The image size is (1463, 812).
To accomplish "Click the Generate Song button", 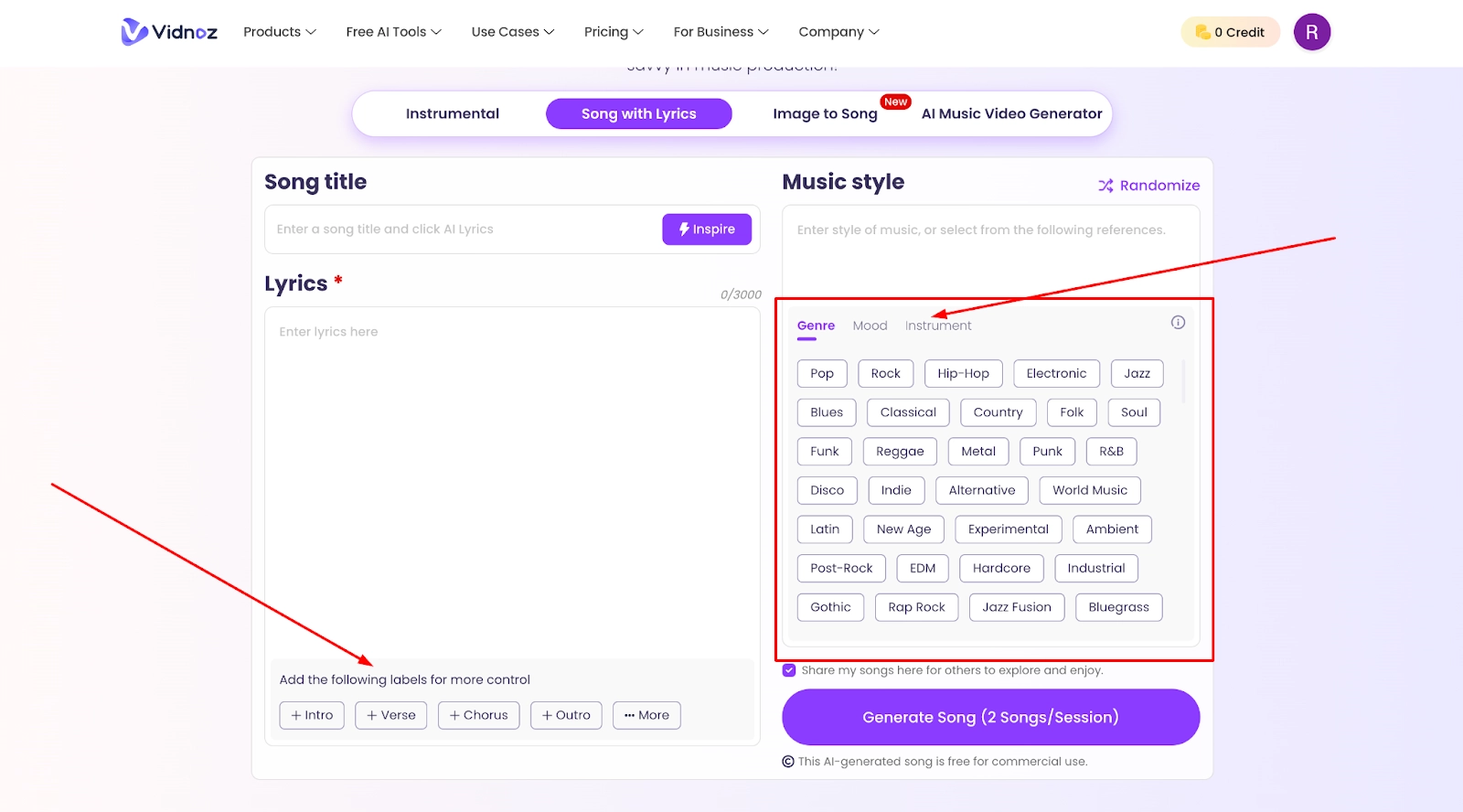I will (990, 717).
